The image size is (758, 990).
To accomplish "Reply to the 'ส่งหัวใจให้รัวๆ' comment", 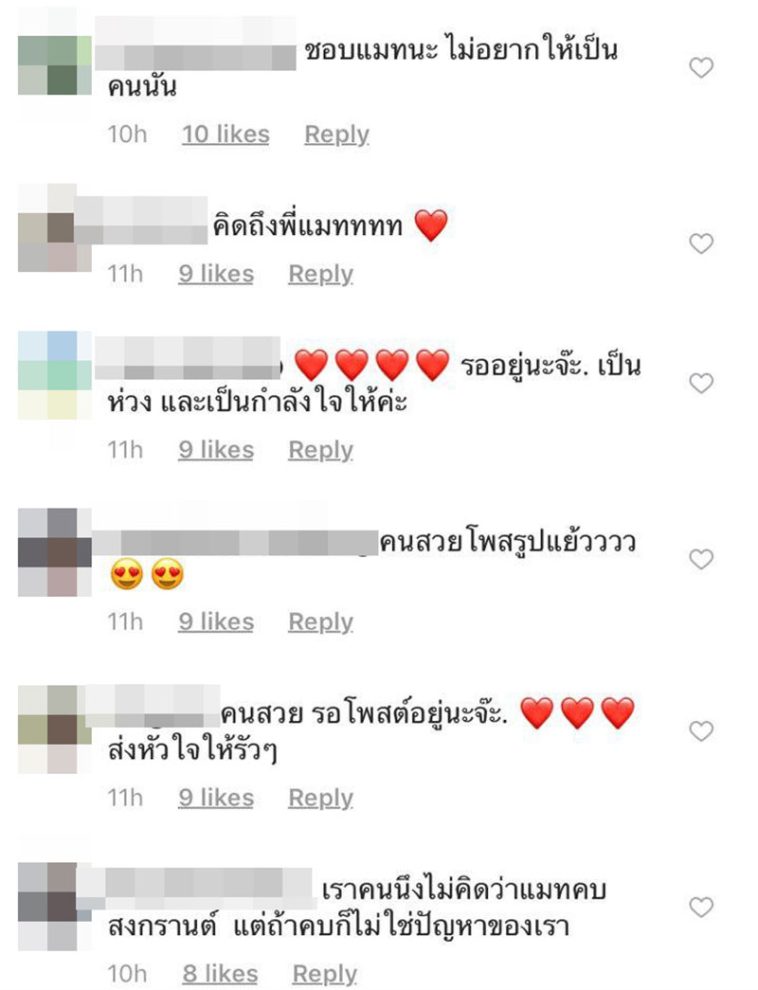I will pyautogui.click(x=321, y=798).
